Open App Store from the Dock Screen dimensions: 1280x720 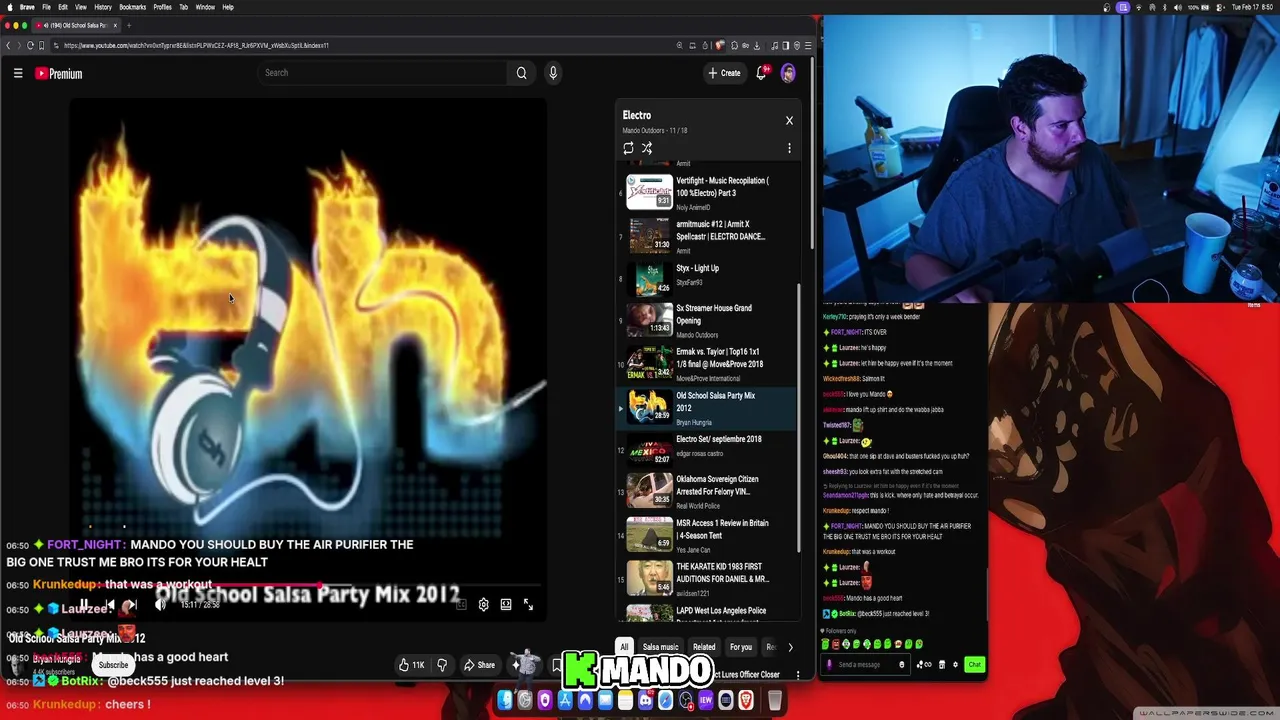[x=565, y=701]
